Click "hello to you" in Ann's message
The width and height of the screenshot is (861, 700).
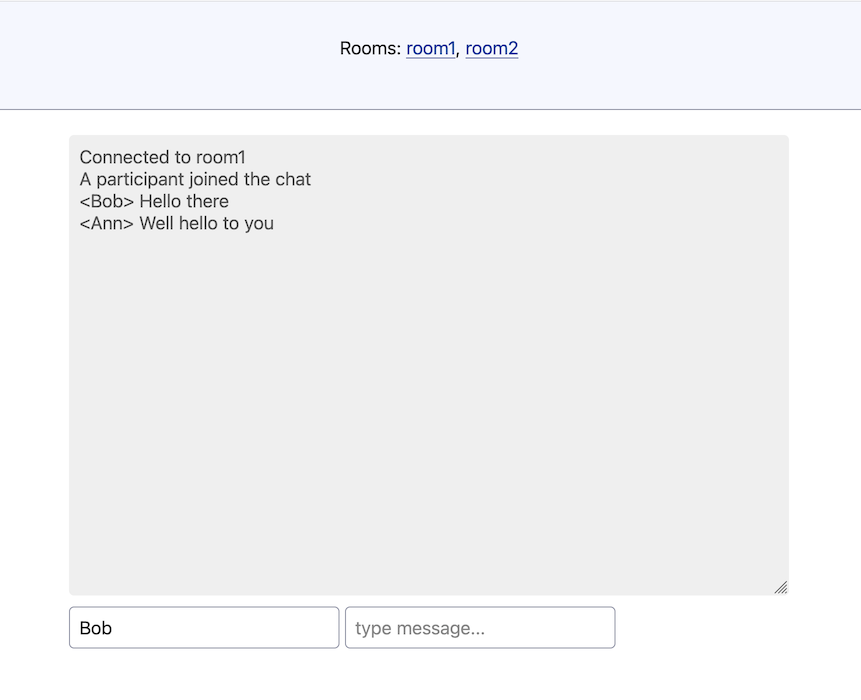click(x=226, y=223)
